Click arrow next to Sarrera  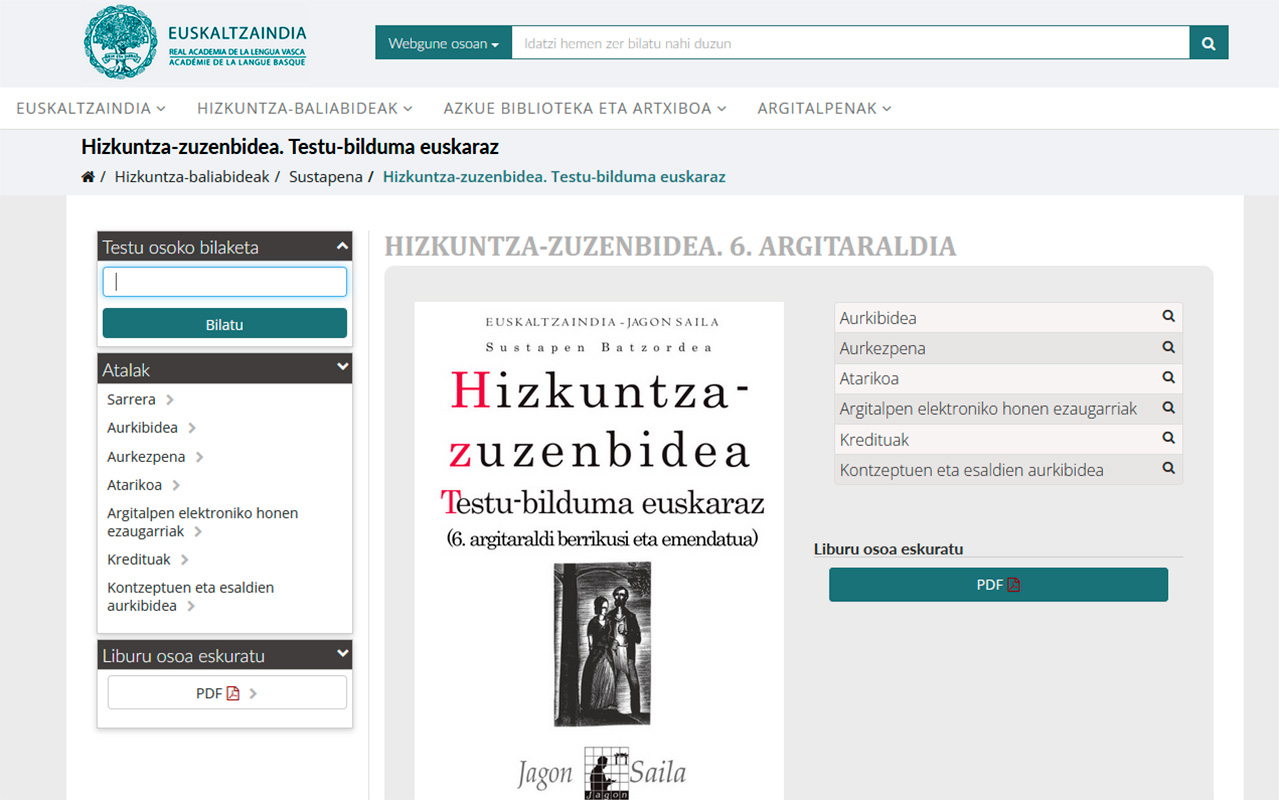170,400
